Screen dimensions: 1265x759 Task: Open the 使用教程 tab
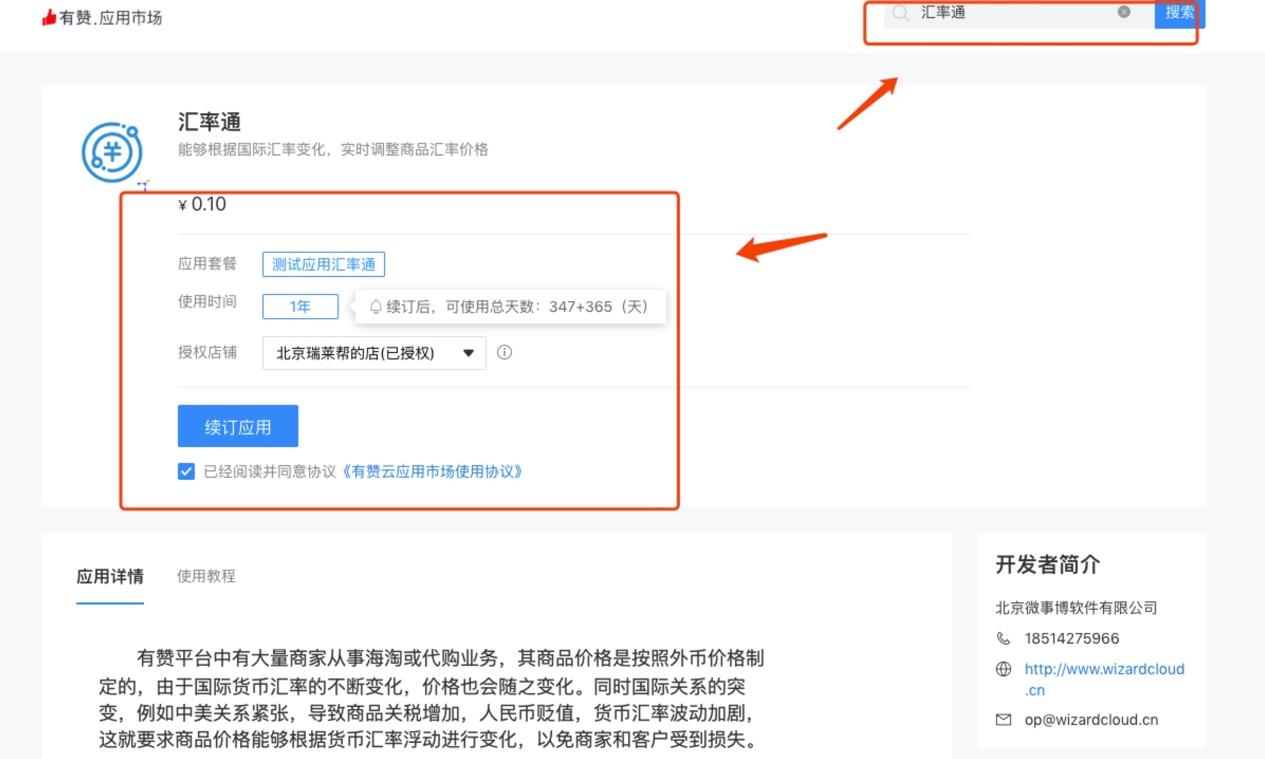(x=206, y=576)
